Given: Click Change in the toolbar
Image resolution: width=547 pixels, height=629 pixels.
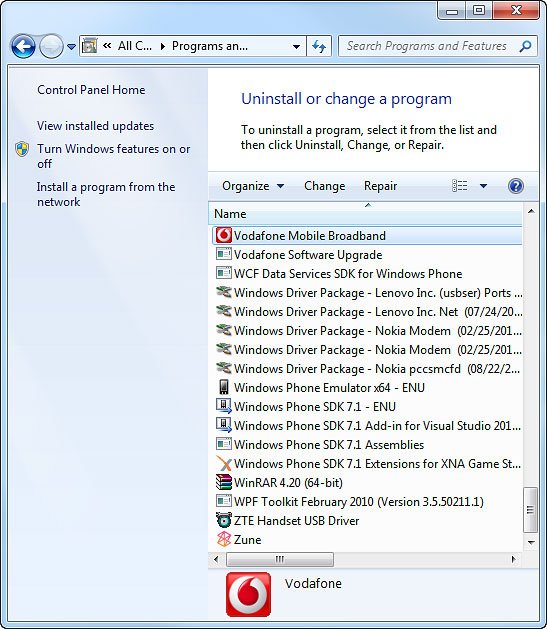Looking at the screenshot, I should pyautogui.click(x=324, y=186).
